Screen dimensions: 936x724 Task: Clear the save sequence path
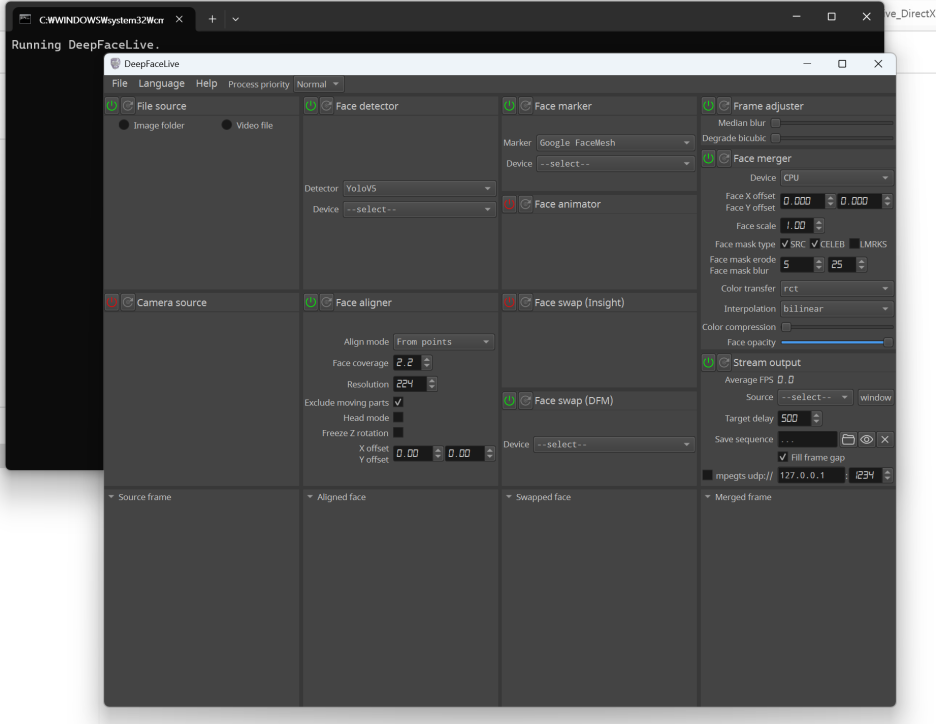pos(885,439)
